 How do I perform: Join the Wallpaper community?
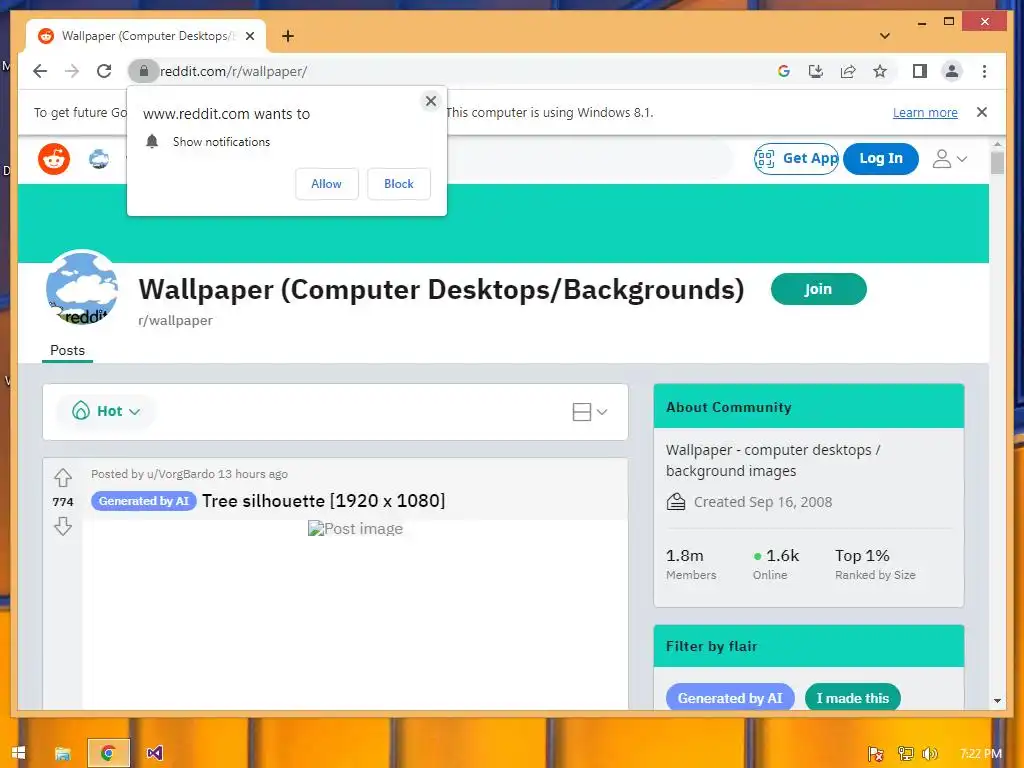coord(818,289)
